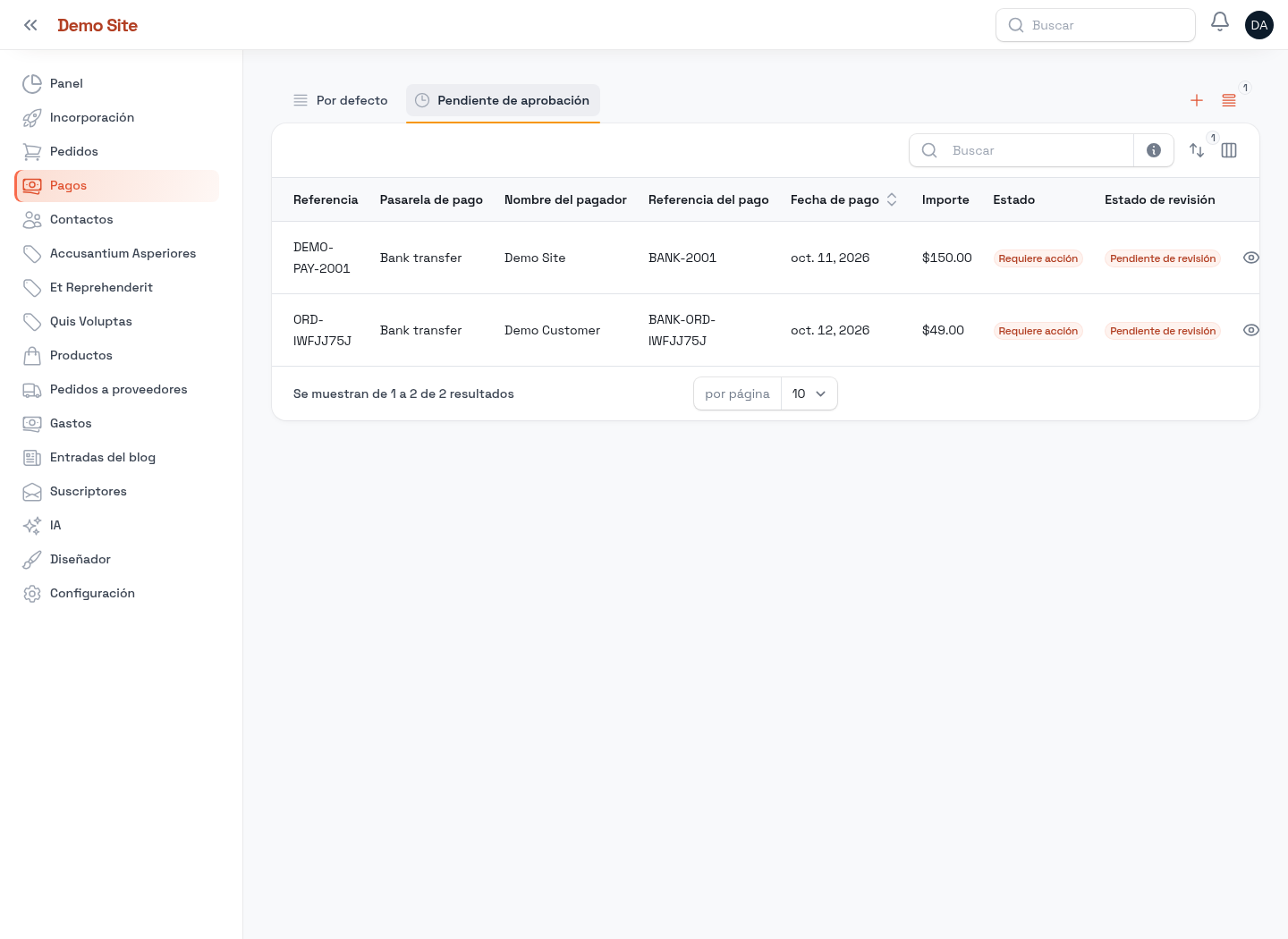This screenshot has width=1288, height=939.
Task: Go to Suscriptores
Action: pyautogui.click(x=117, y=491)
